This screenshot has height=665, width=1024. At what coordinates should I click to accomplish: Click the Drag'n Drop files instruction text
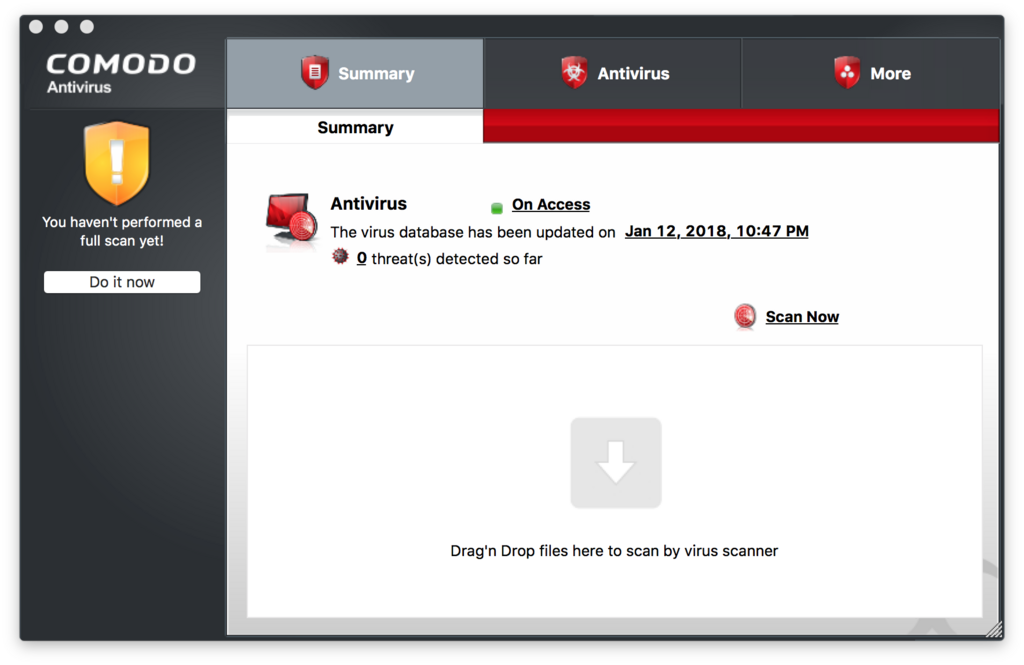point(615,551)
